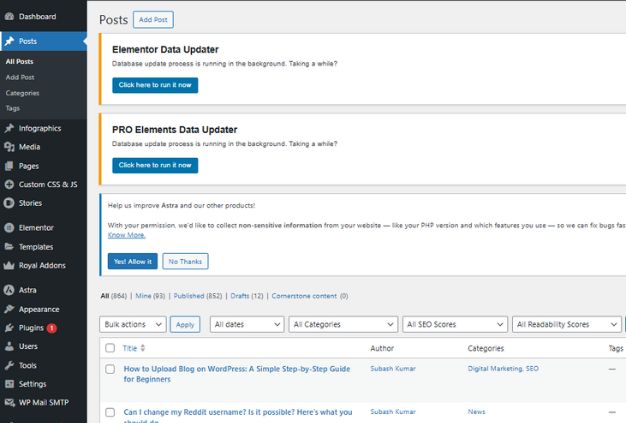Open the Astra theme icon
Viewport: 626px width, 423px height.
(9, 290)
